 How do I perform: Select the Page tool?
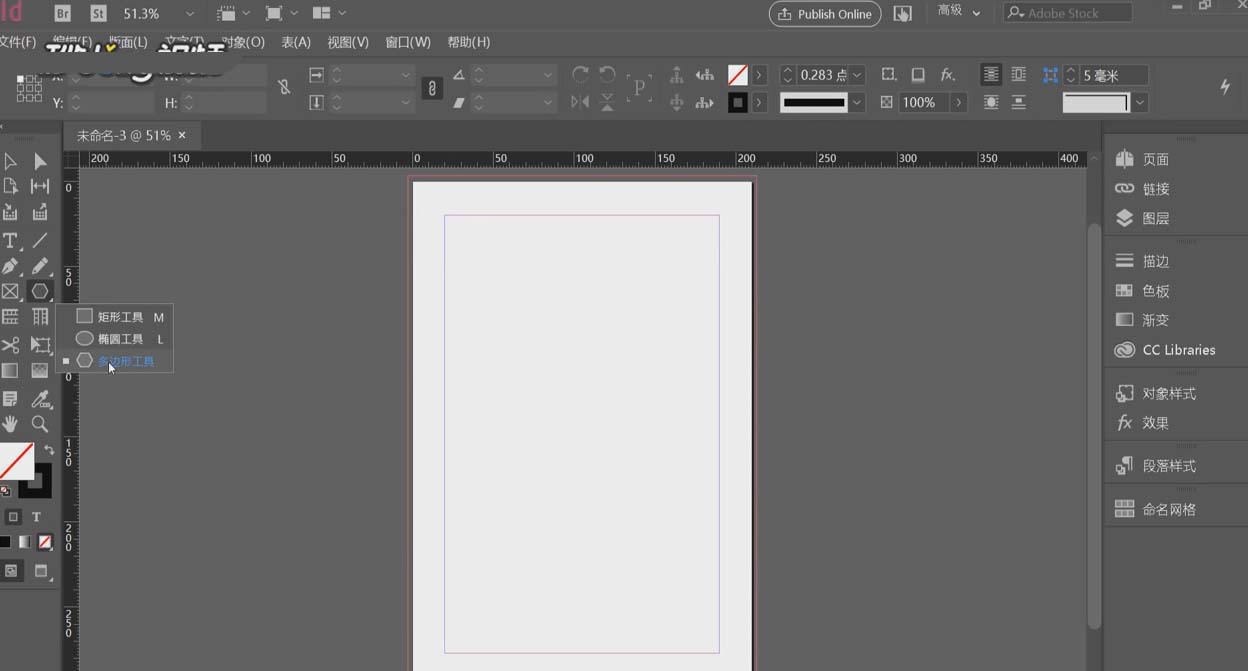pos(10,186)
